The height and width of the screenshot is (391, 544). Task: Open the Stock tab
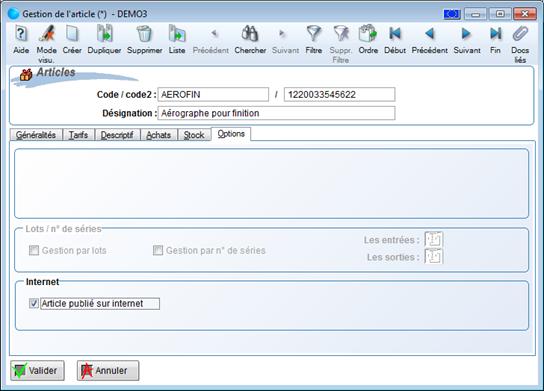coord(194,135)
